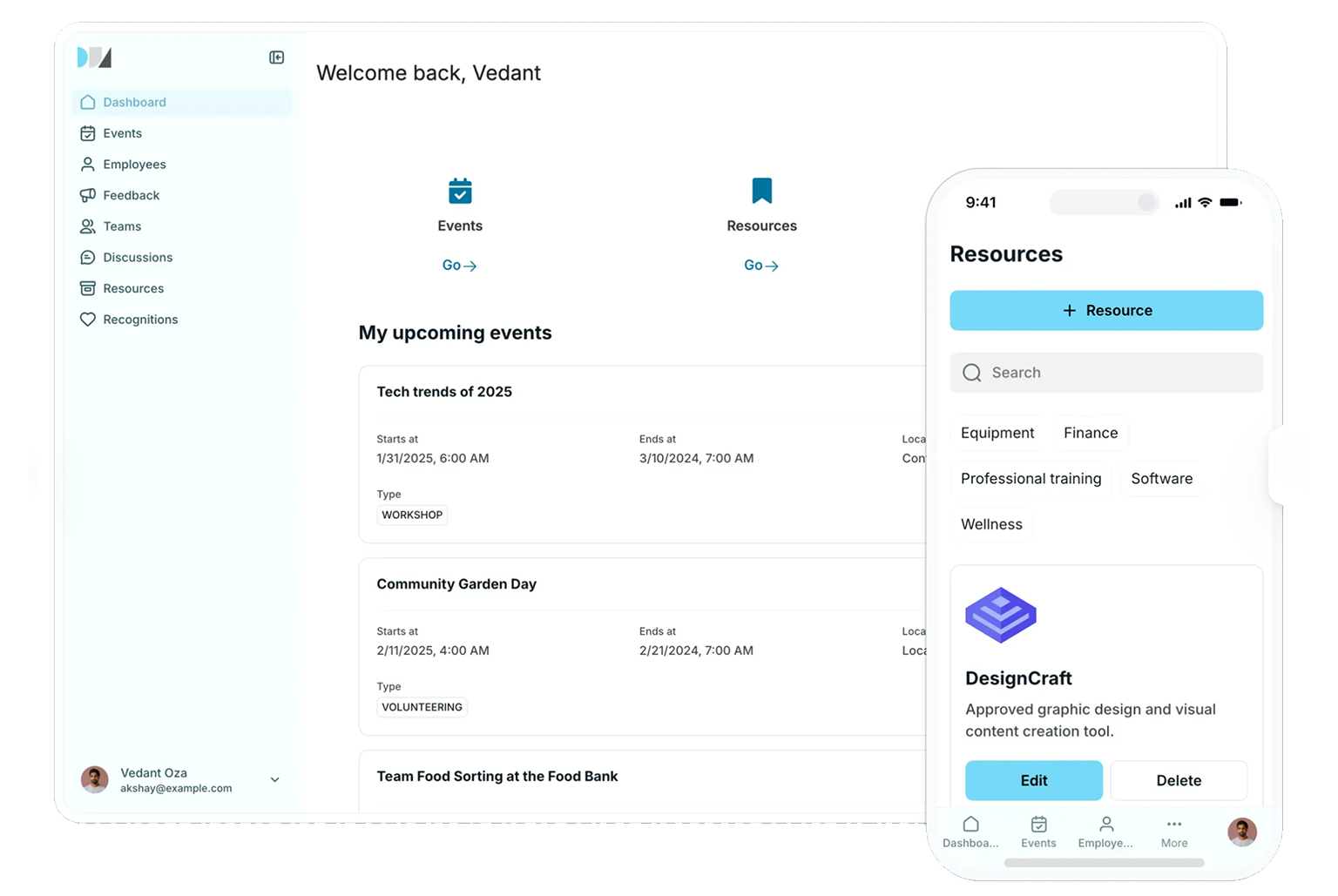Open Feedback from the sidebar
The image size is (1338, 896).
pos(131,195)
